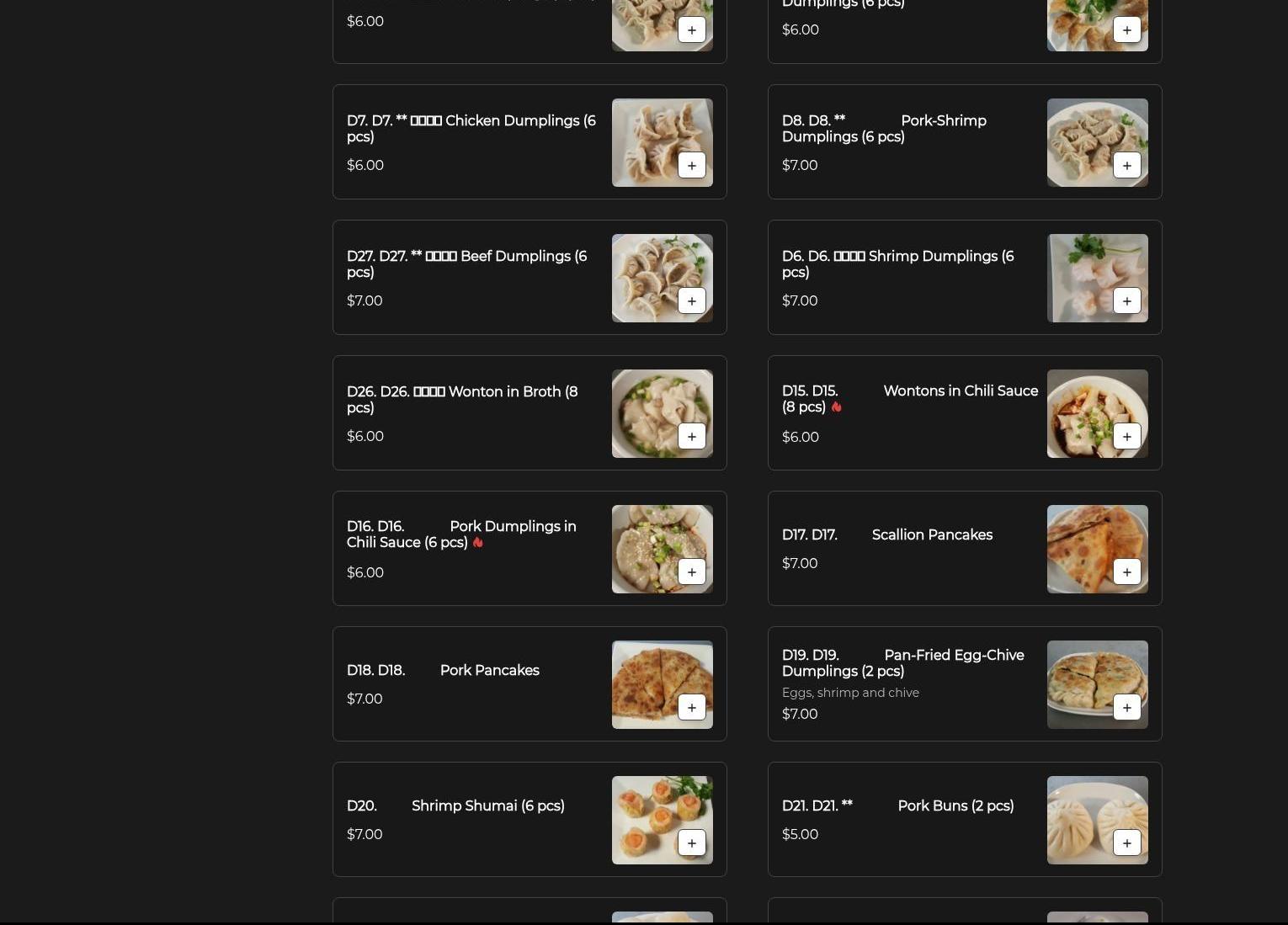Open D7 Chicken Dumplings photo
Image resolution: width=1288 pixels, height=925 pixels.
pyautogui.click(x=663, y=142)
